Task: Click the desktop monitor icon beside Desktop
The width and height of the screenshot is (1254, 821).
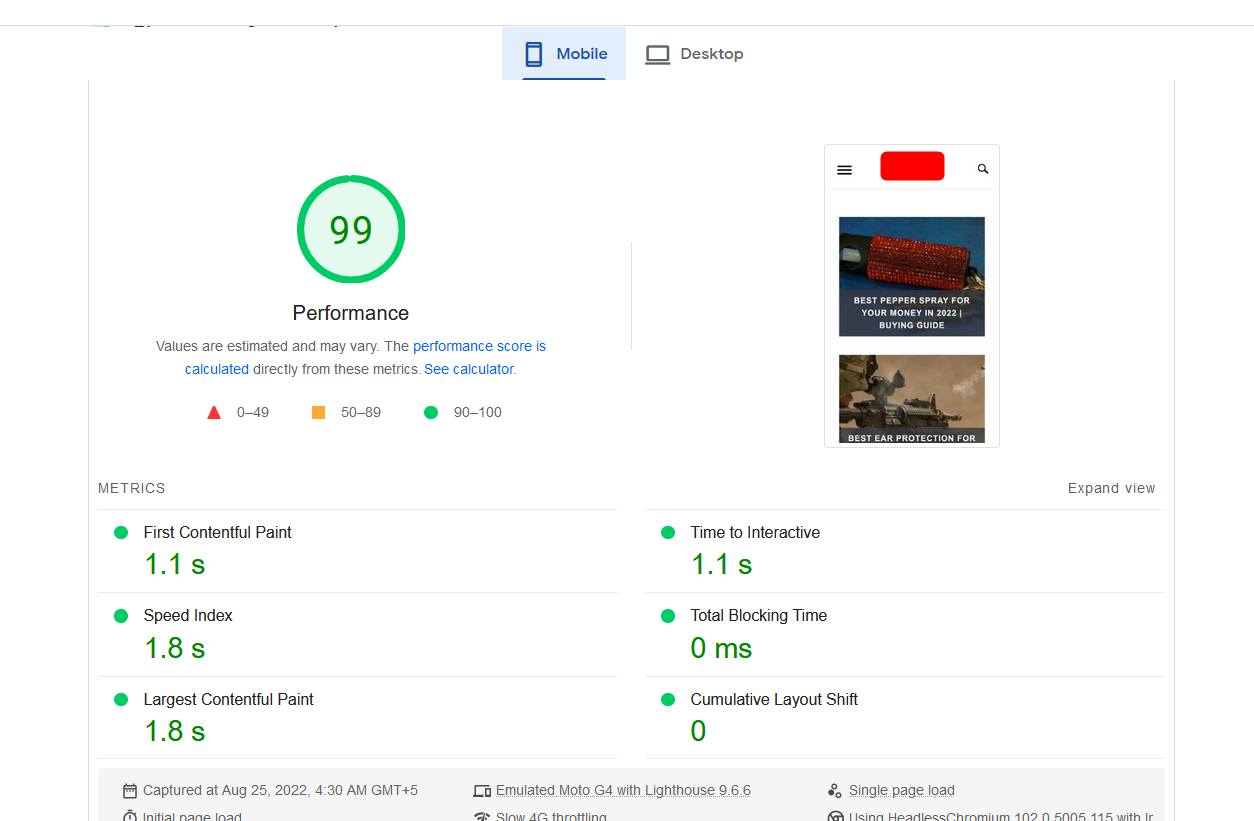Action: click(658, 54)
